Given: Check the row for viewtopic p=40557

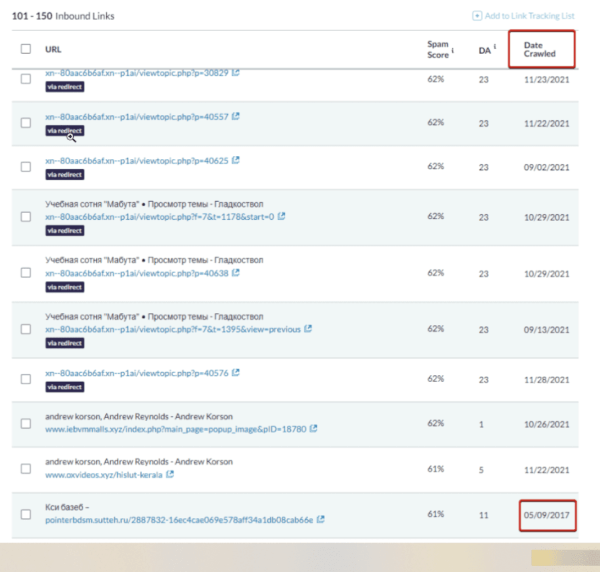Looking at the screenshot, I should (x=26, y=122).
